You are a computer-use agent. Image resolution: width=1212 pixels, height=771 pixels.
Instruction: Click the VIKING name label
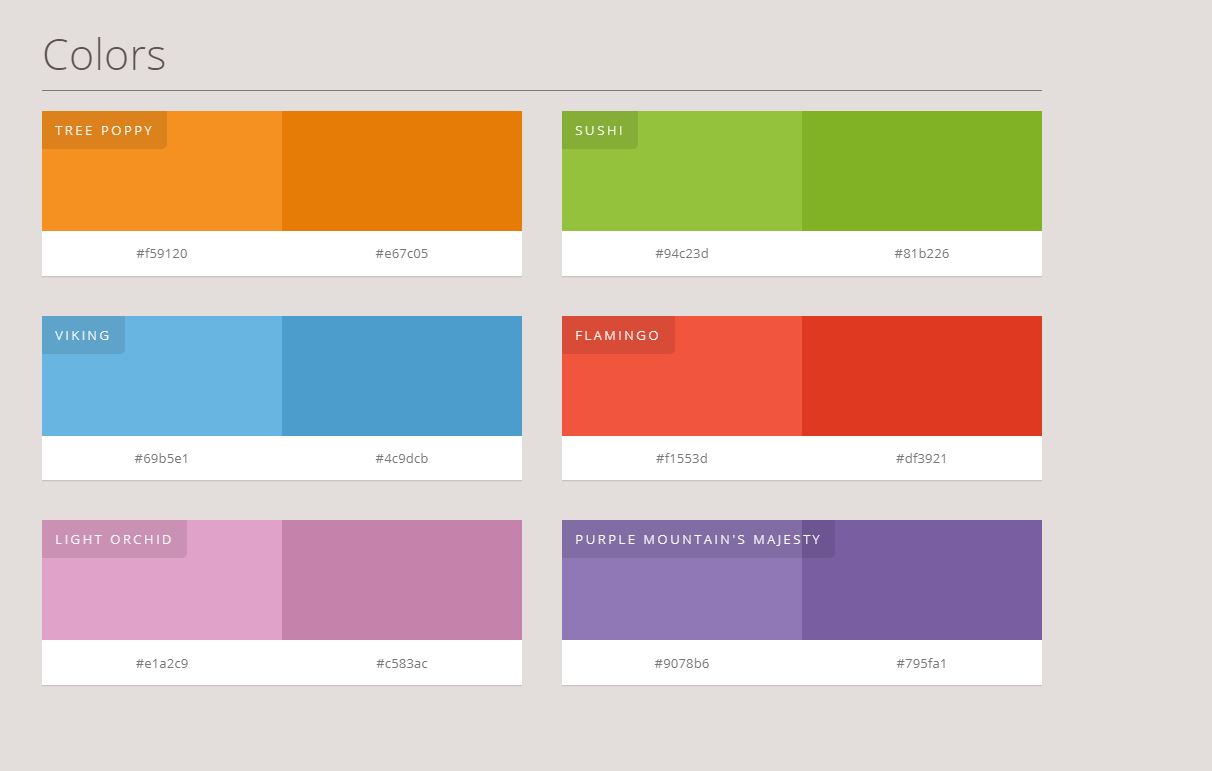83,335
